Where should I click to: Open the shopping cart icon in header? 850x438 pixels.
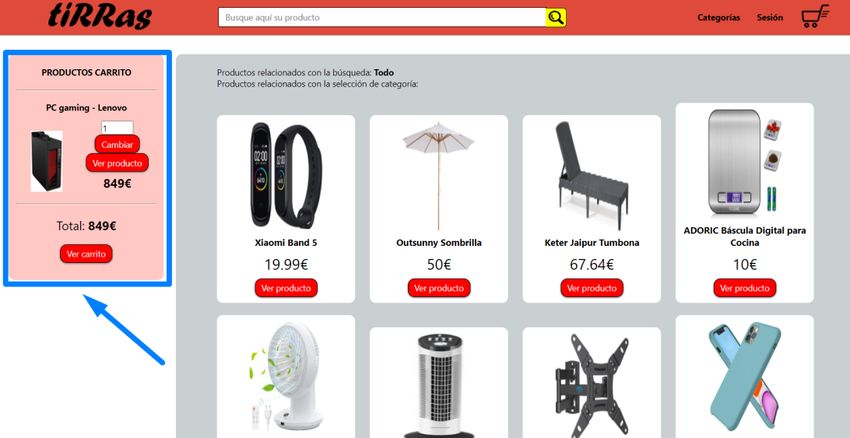tap(815, 16)
